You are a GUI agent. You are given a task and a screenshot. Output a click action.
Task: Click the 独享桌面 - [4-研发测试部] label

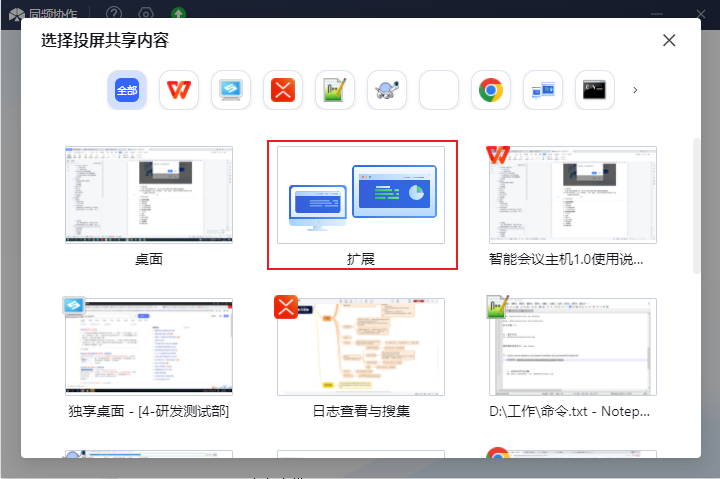pos(149,411)
